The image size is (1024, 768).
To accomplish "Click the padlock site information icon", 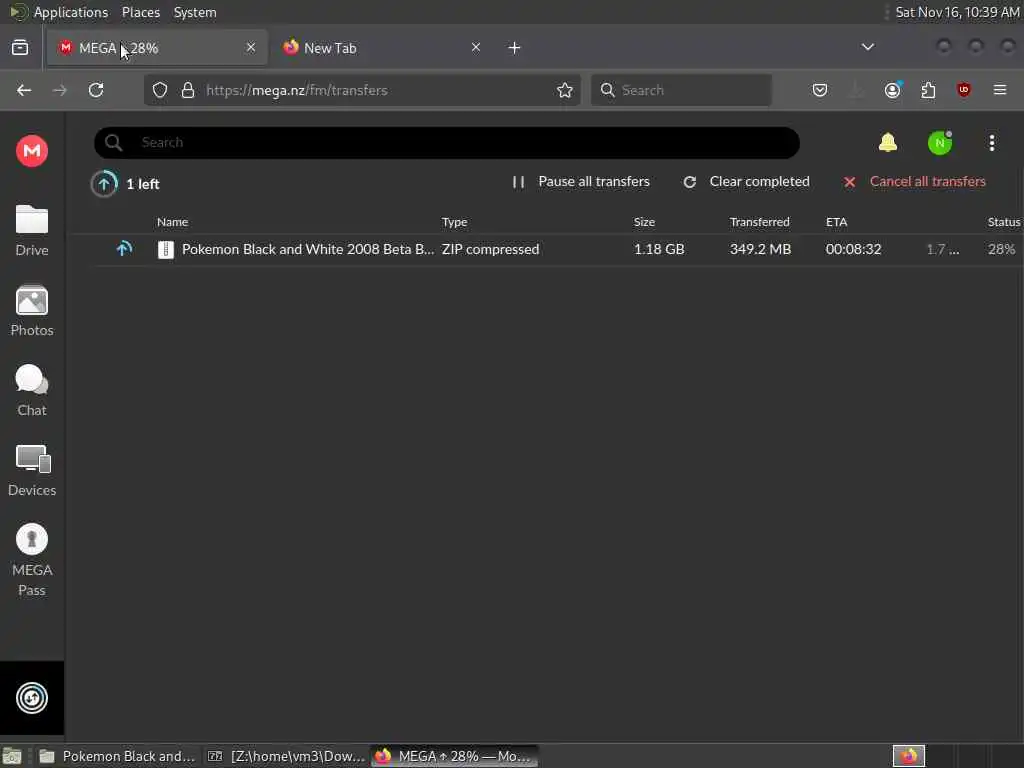I will tap(188, 90).
